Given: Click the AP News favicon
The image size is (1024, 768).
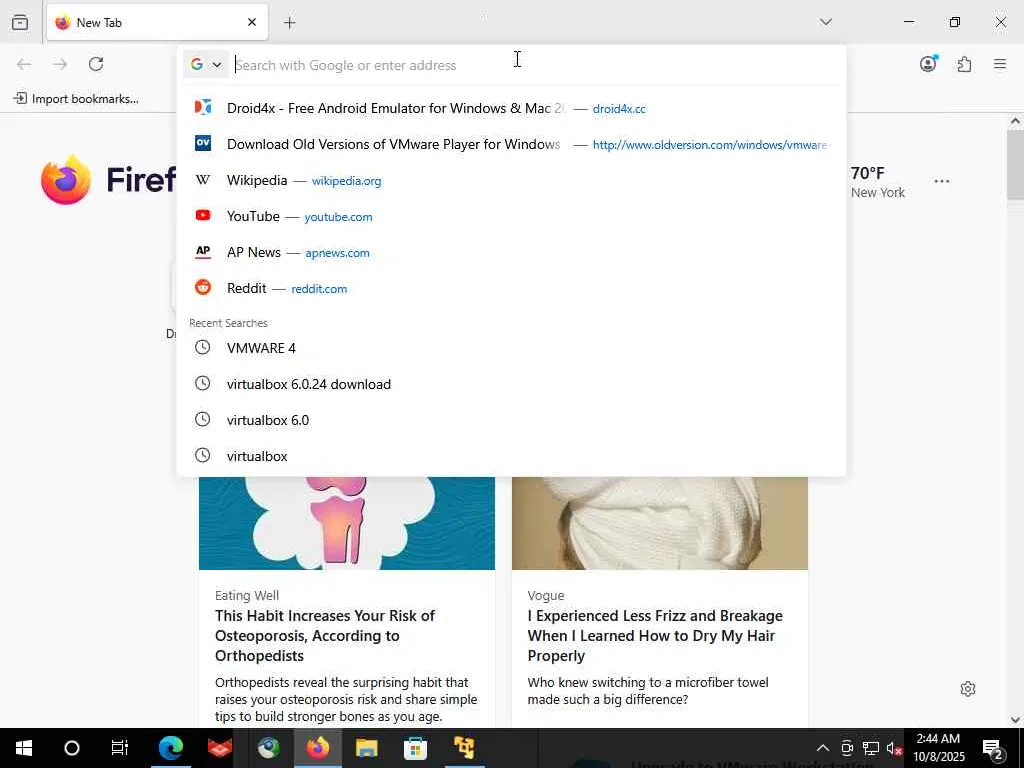Looking at the screenshot, I should [203, 251].
